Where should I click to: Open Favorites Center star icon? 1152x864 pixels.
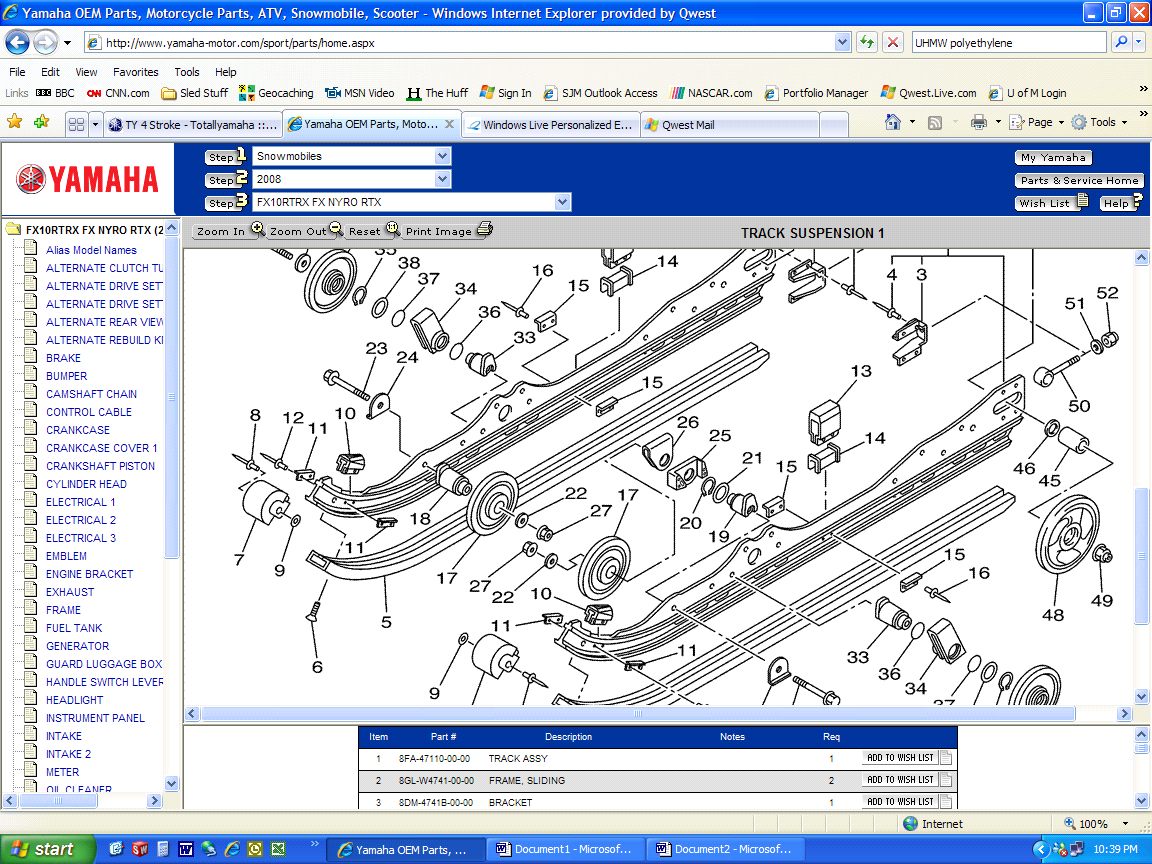coord(15,123)
